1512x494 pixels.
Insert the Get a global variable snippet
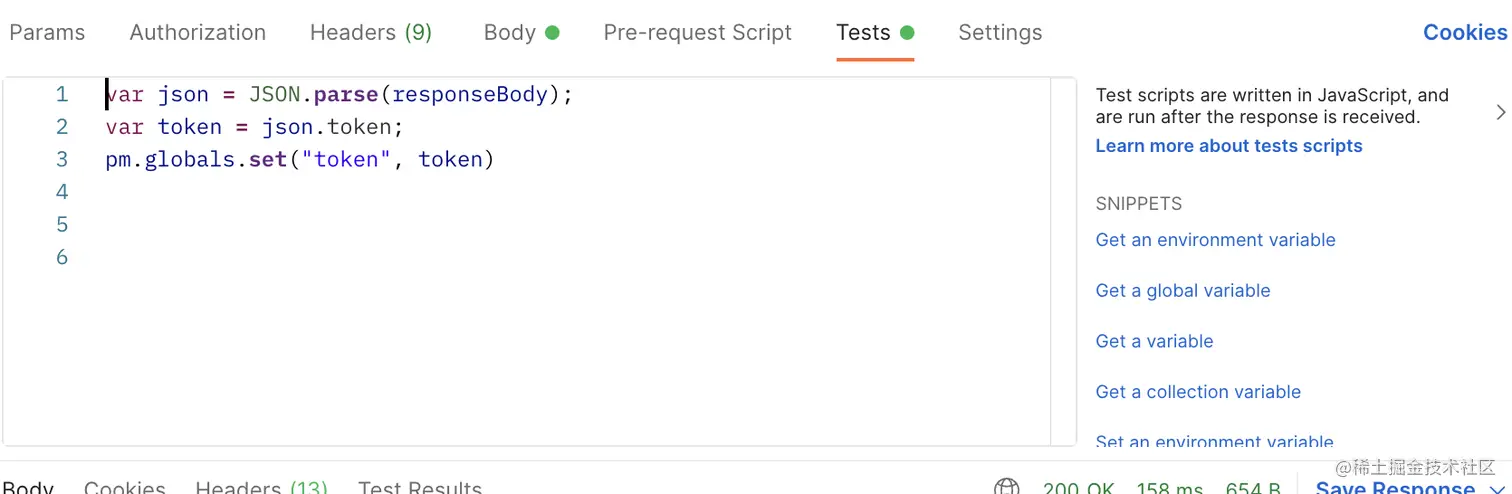pyautogui.click(x=1183, y=291)
